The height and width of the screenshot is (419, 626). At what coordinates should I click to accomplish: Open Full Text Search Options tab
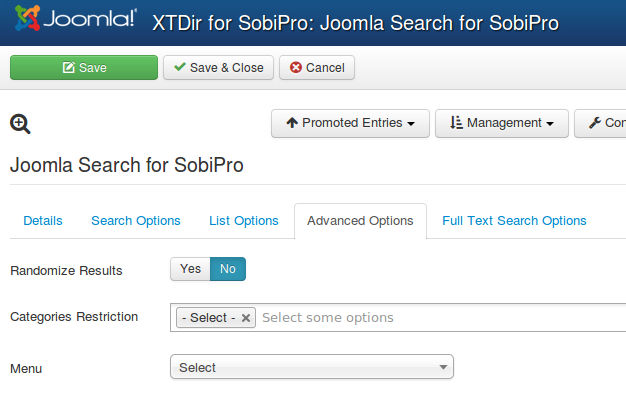tap(514, 221)
